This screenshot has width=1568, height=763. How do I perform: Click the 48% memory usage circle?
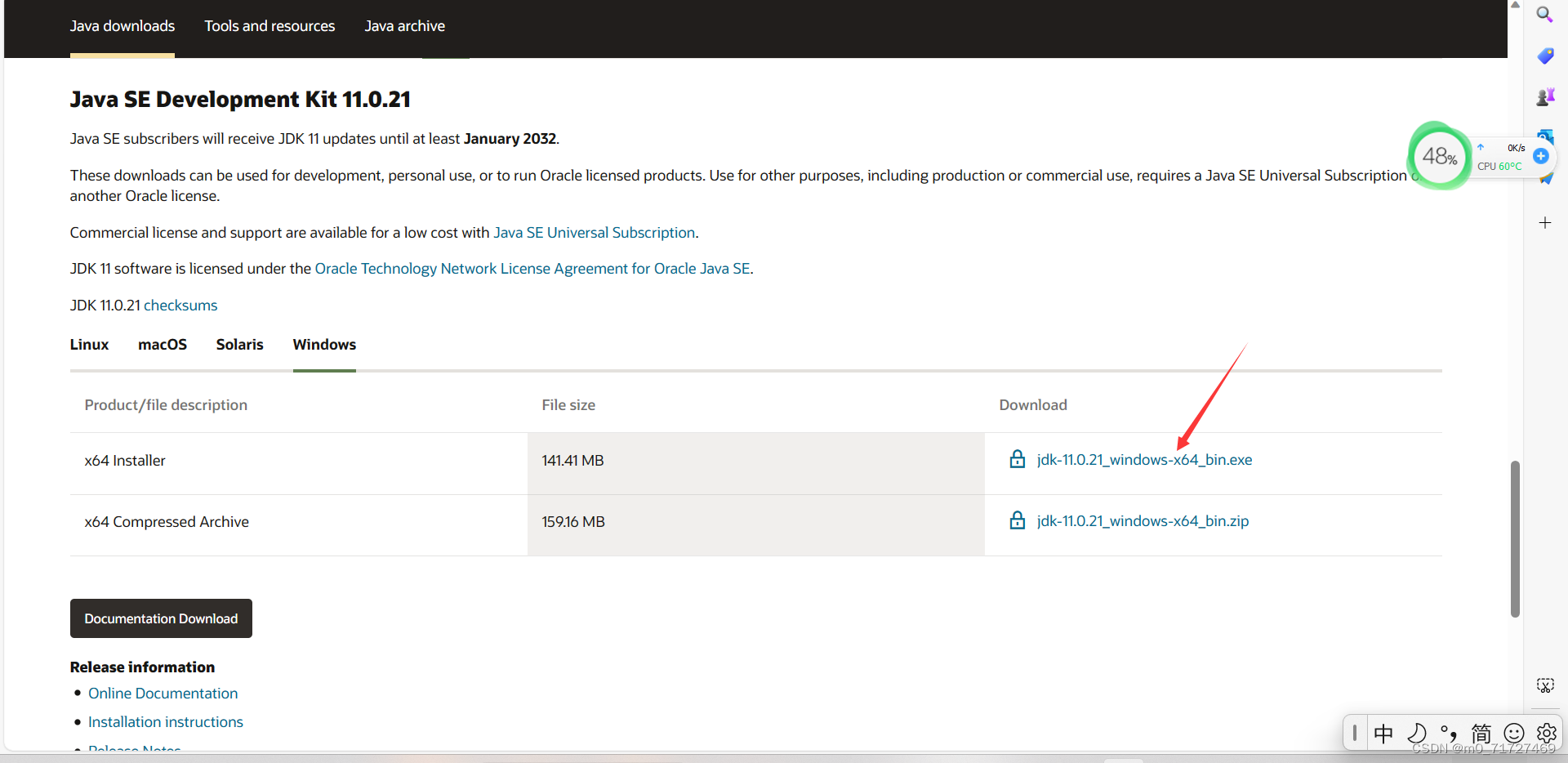click(x=1439, y=156)
